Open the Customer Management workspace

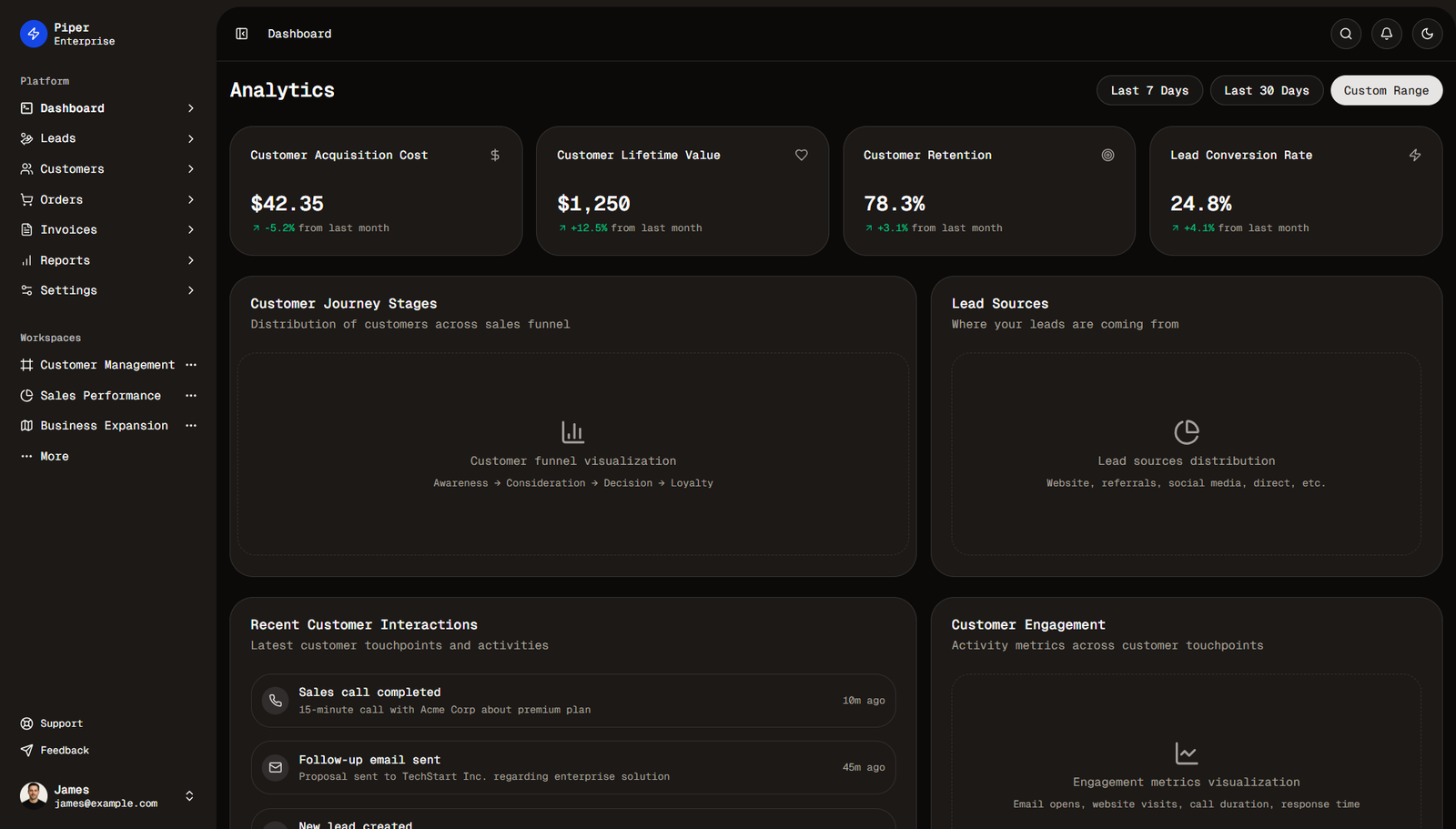click(x=107, y=365)
